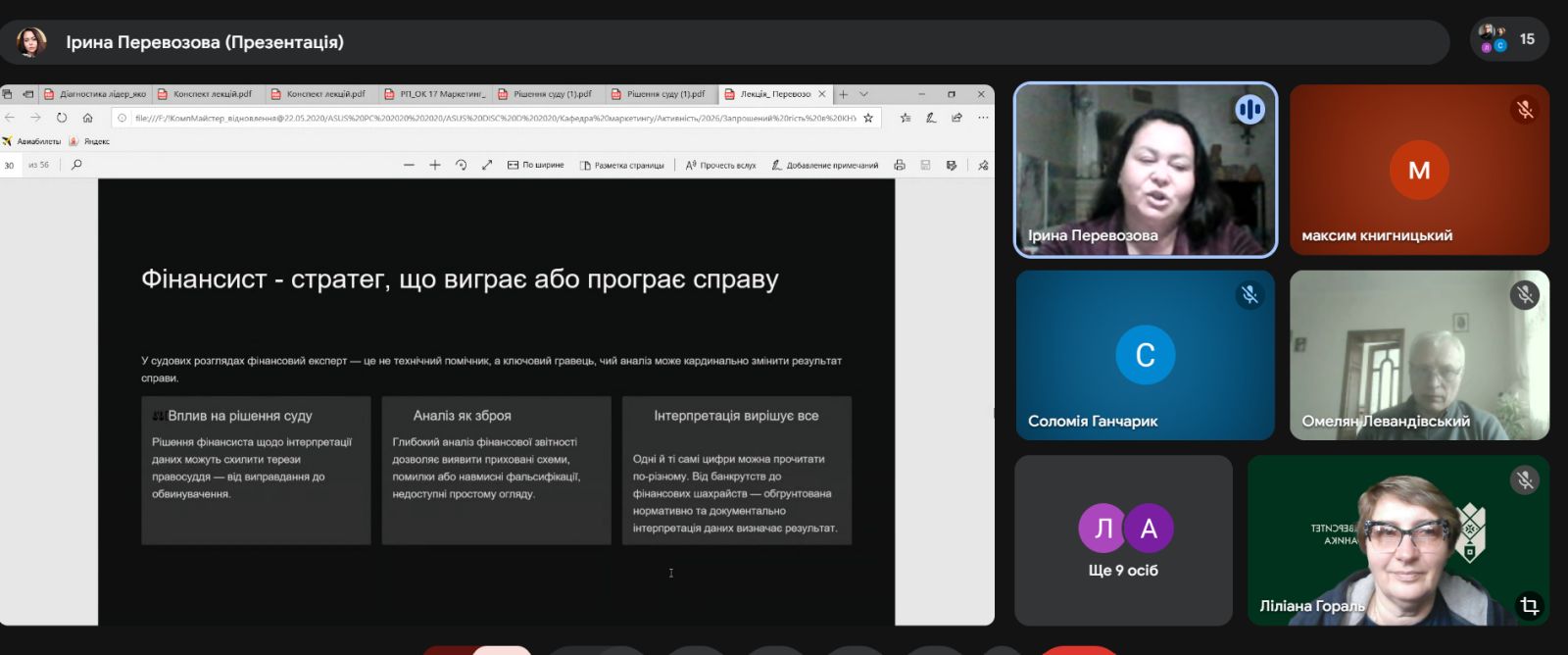1568x655 pixels.
Task: Click presenter avatar next to Ірина Перевозова
Action: click(31, 42)
